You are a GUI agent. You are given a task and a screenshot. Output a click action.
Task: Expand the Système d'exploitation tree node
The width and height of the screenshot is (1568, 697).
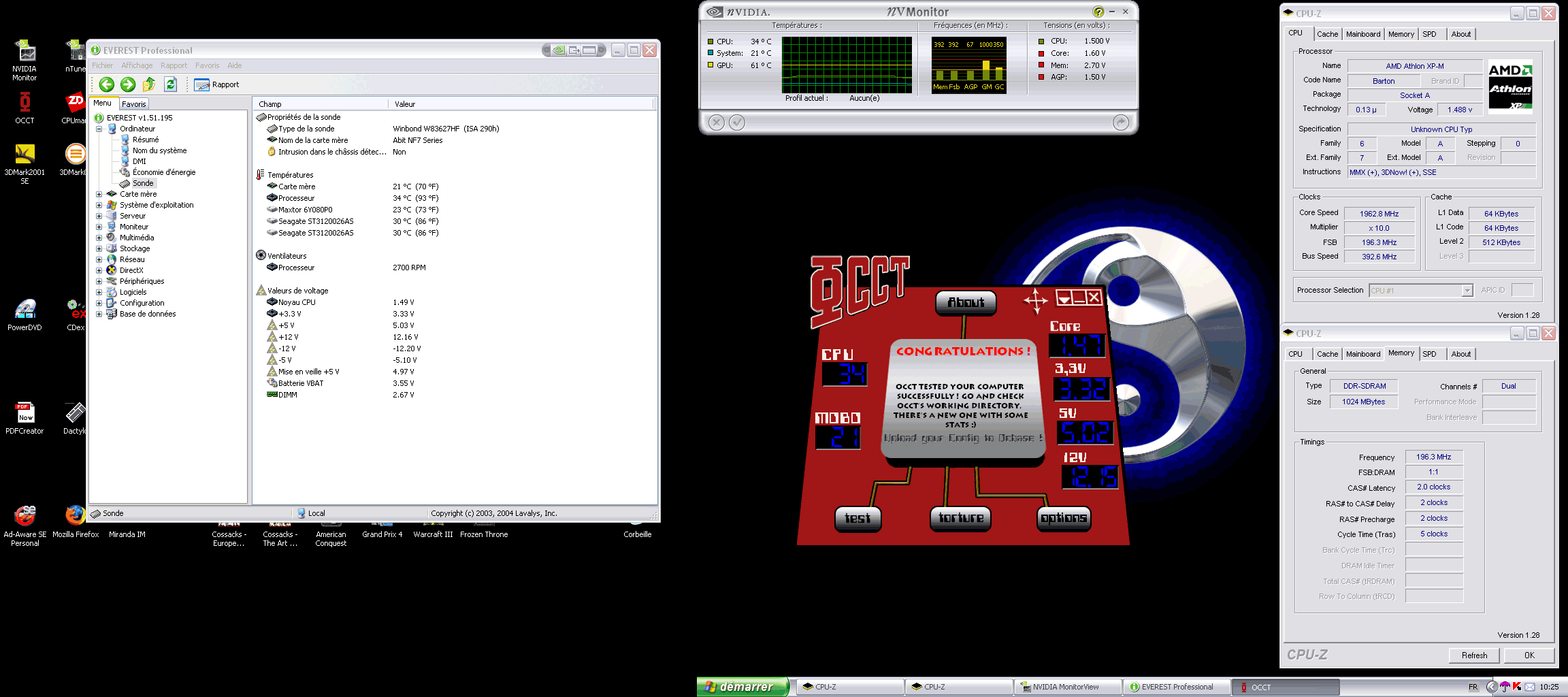[99, 205]
